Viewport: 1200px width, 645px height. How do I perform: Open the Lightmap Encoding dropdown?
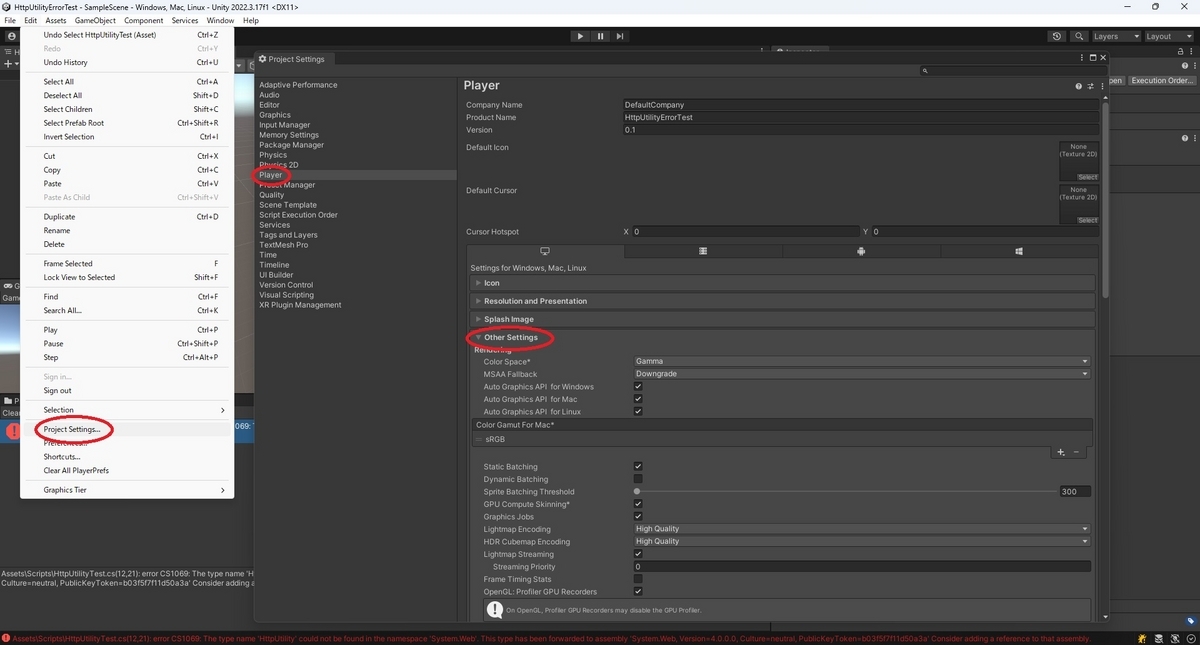tap(862, 529)
